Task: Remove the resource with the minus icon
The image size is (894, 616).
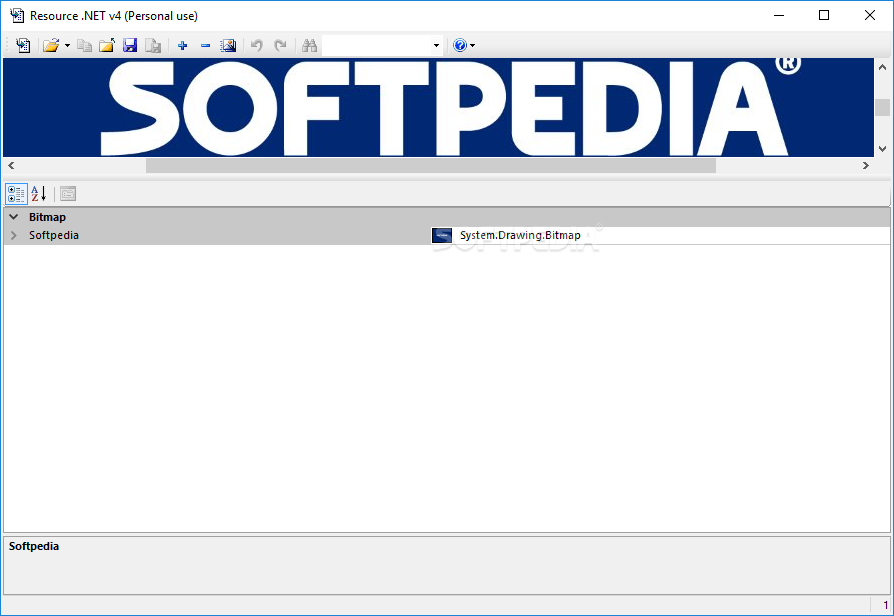Action: [x=205, y=46]
